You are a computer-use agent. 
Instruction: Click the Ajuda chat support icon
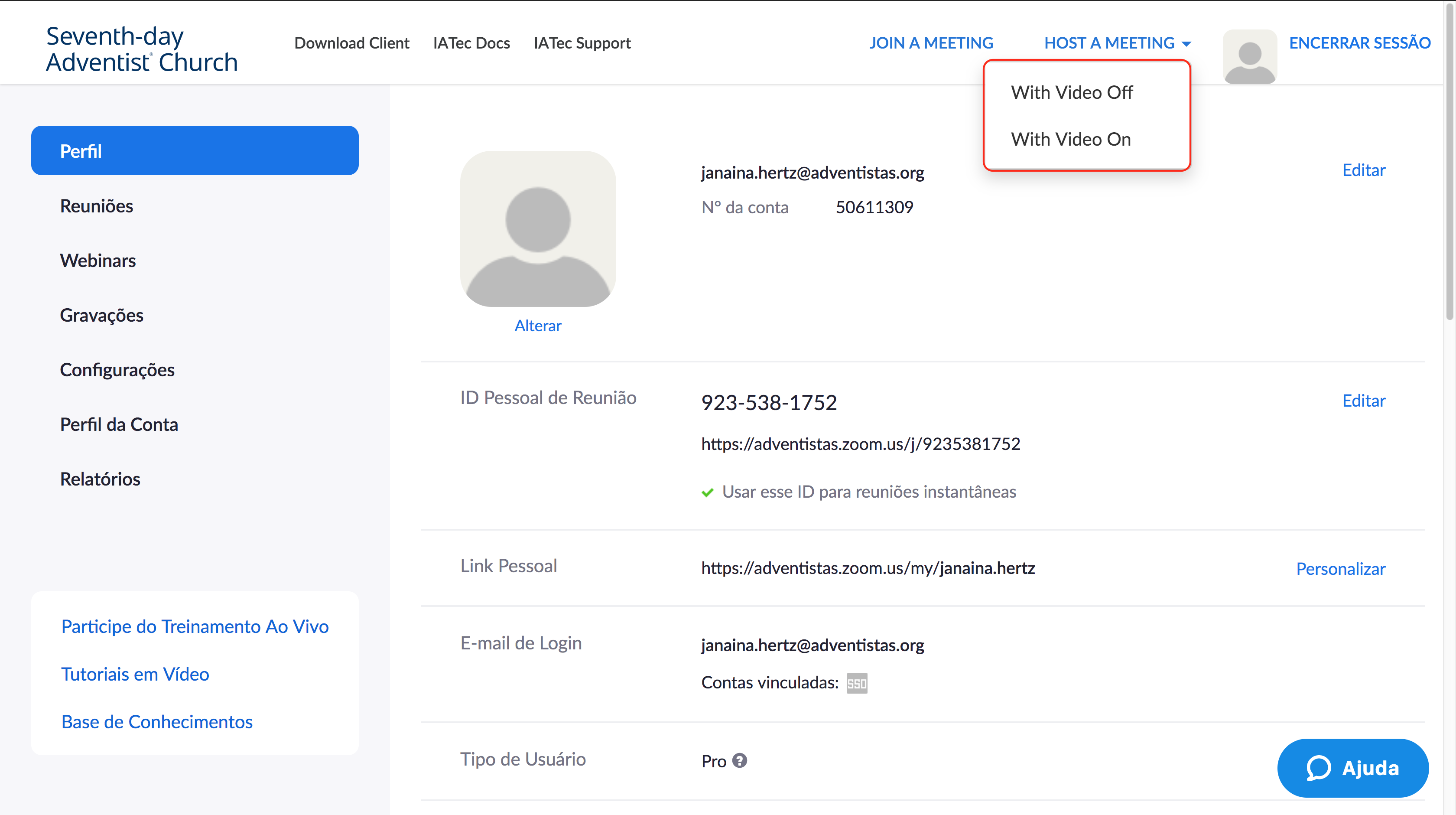pyautogui.click(x=1318, y=769)
